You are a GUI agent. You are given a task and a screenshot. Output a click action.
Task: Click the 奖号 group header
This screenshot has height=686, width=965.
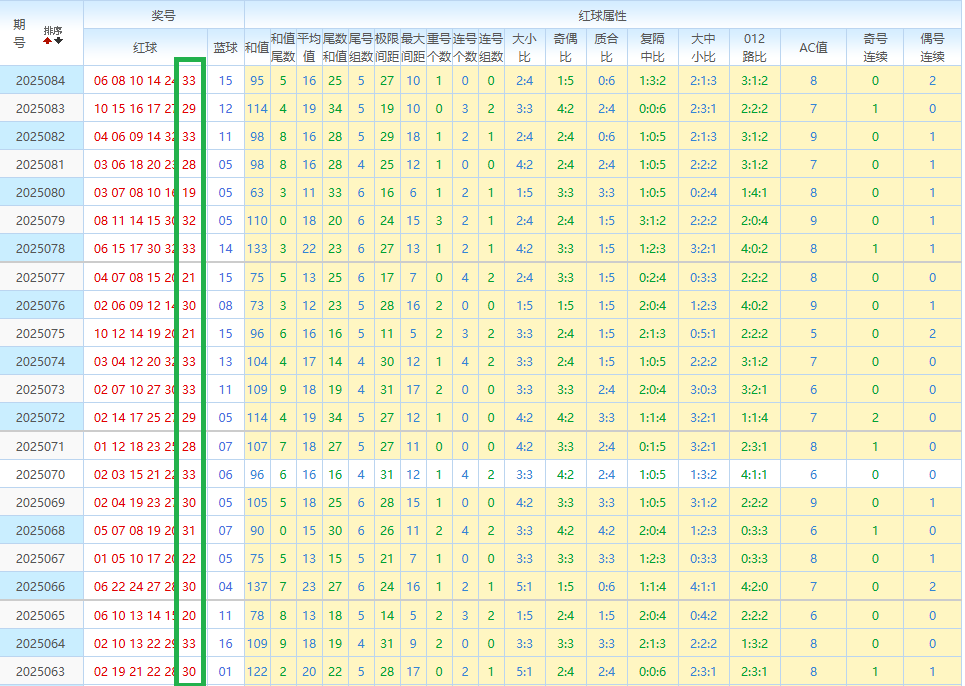pos(164,15)
